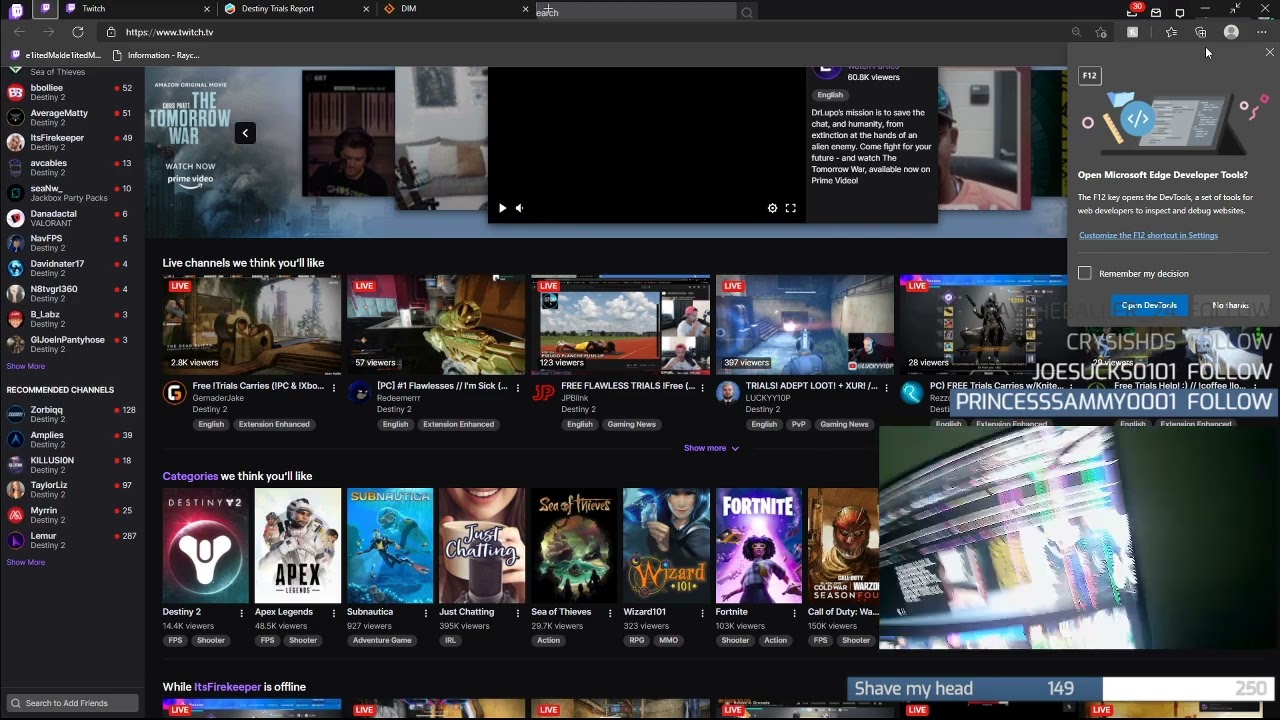This screenshot has height=720, width=1280.
Task: Open Fortnite category cover art
Action: click(x=758, y=546)
